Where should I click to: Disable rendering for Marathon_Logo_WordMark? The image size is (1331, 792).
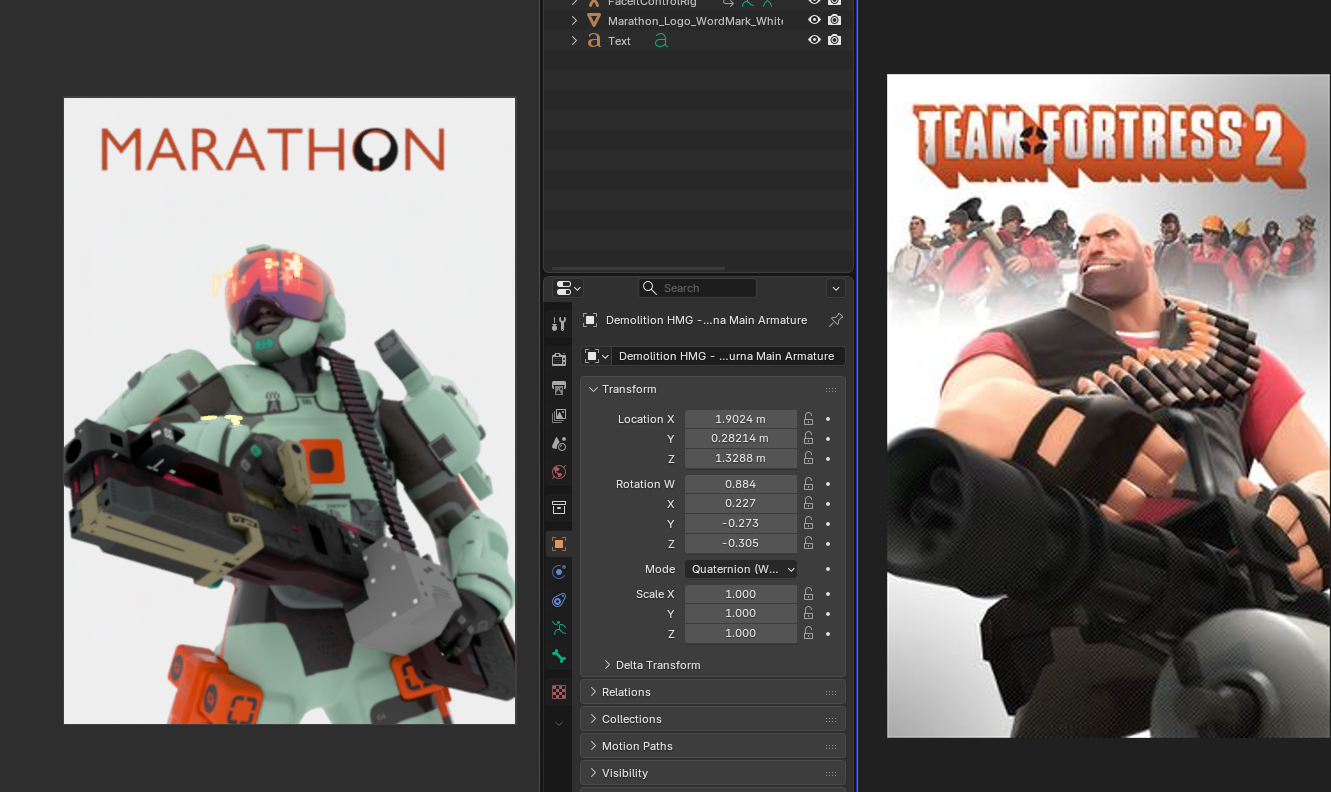834,20
